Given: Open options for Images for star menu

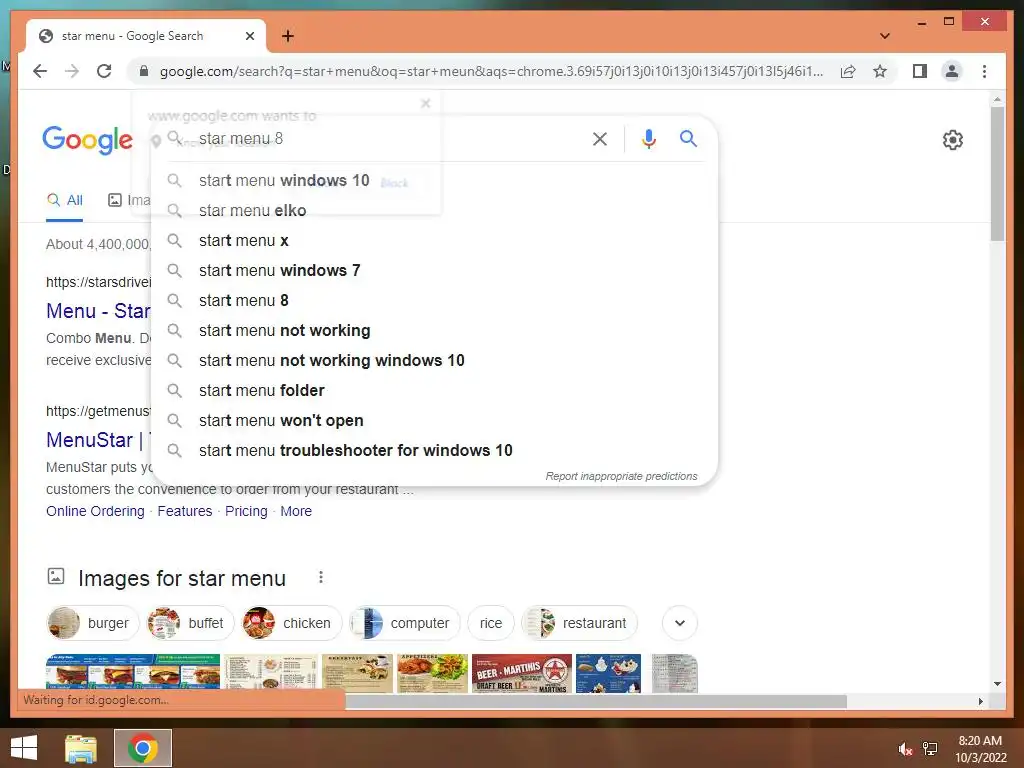Looking at the screenshot, I should (x=321, y=577).
